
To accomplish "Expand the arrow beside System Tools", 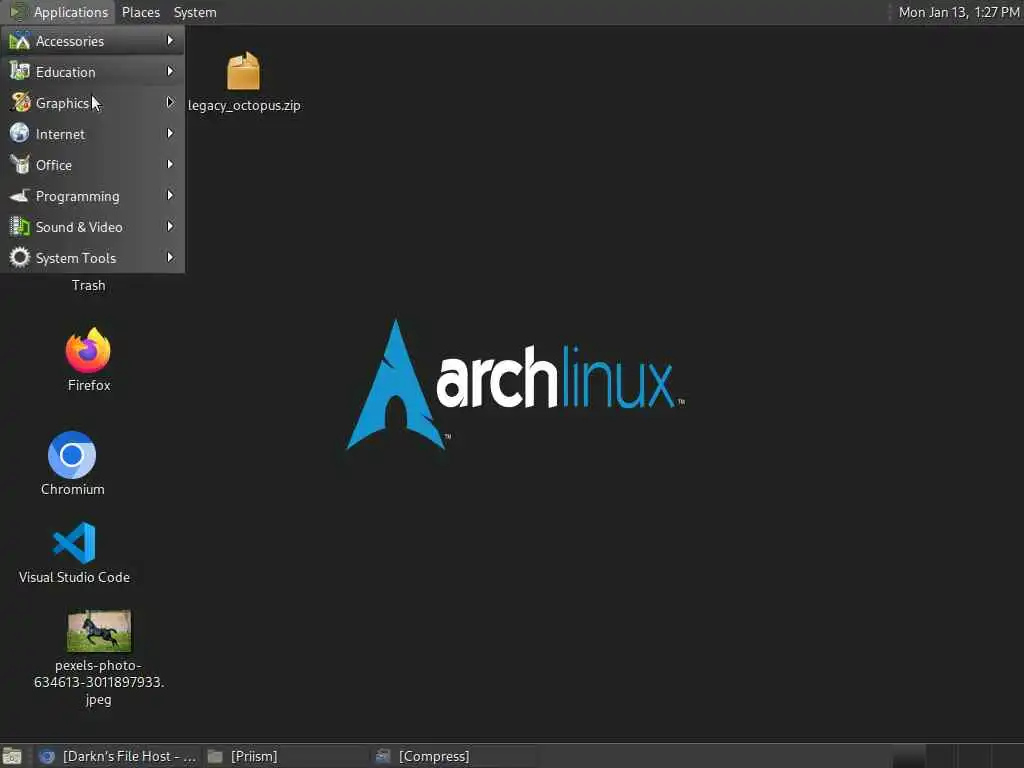I will tap(170, 257).
